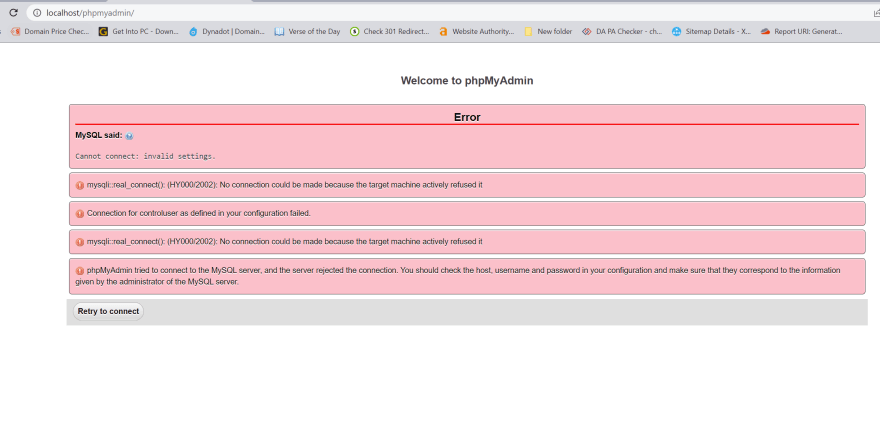Click the controluser connection failed error icon

[x=80, y=214]
